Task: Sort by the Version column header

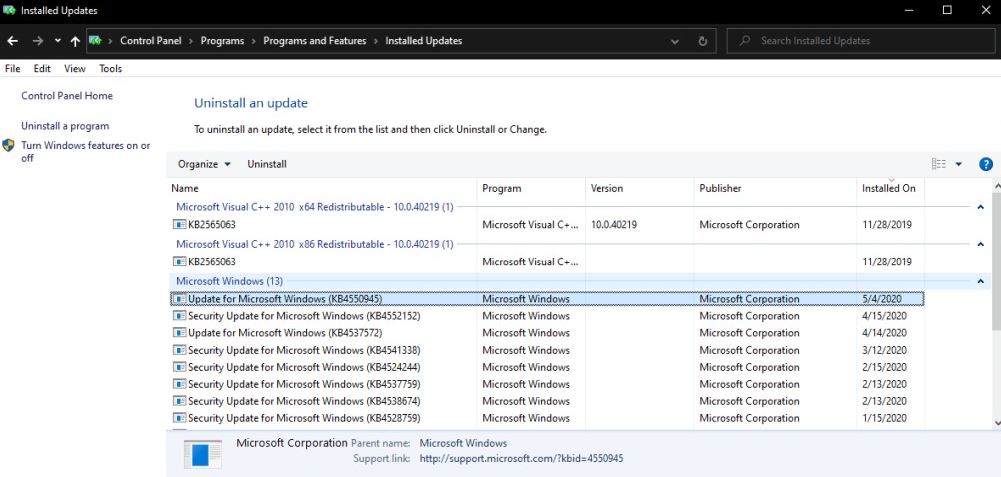Action: (640, 188)
